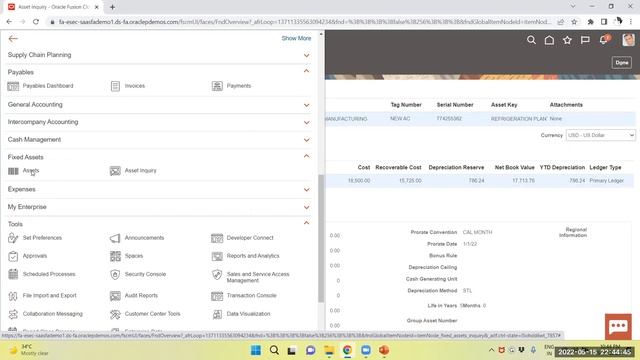Open Customer Center Tools

[x=152, y=314]
